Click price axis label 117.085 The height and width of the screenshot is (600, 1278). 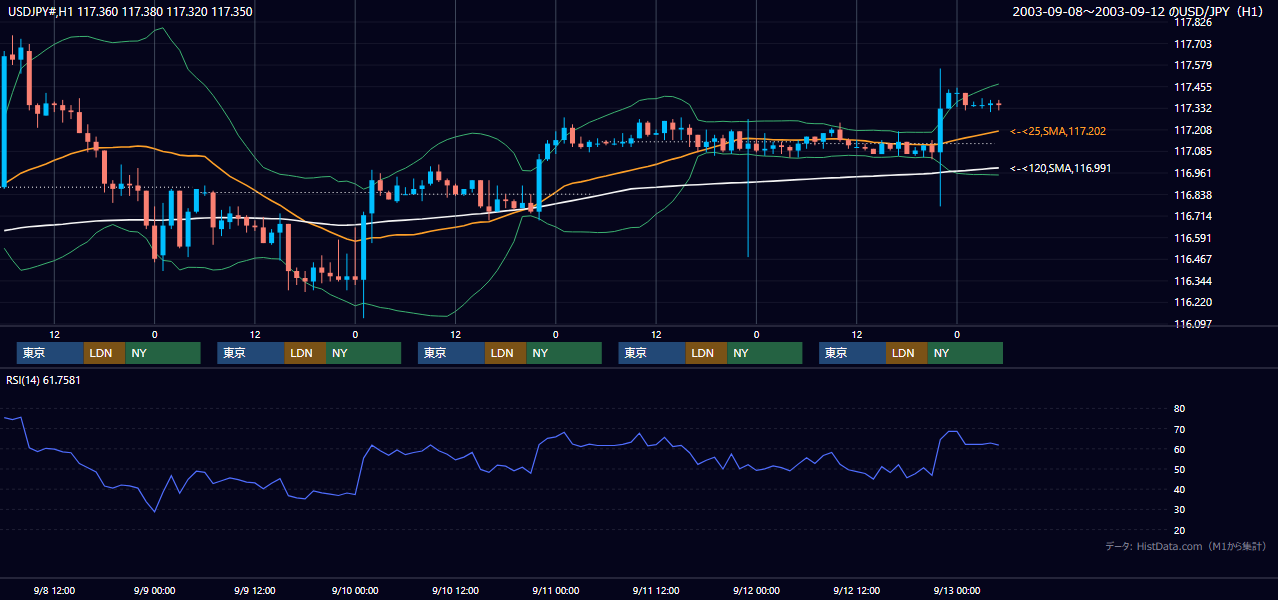tap(1192, 151)
